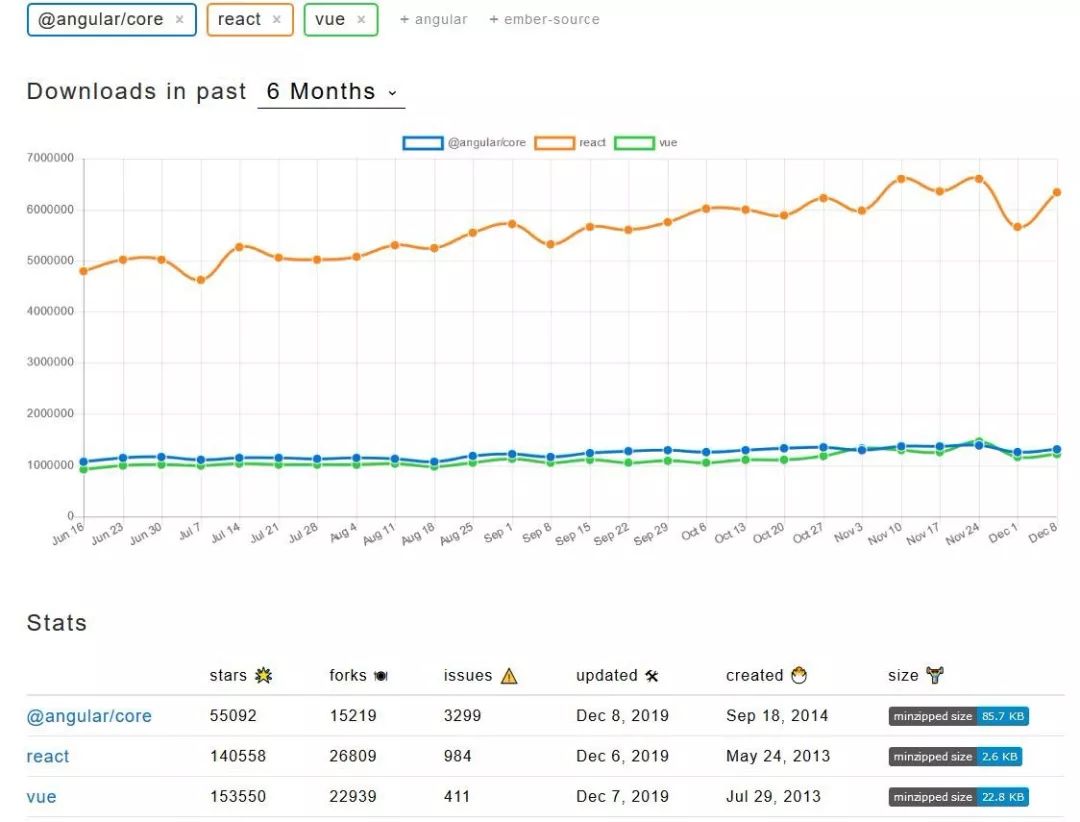1080x822 pixels.
Task: Open the vue link in Stats table
Action: [x=41, y=797]
